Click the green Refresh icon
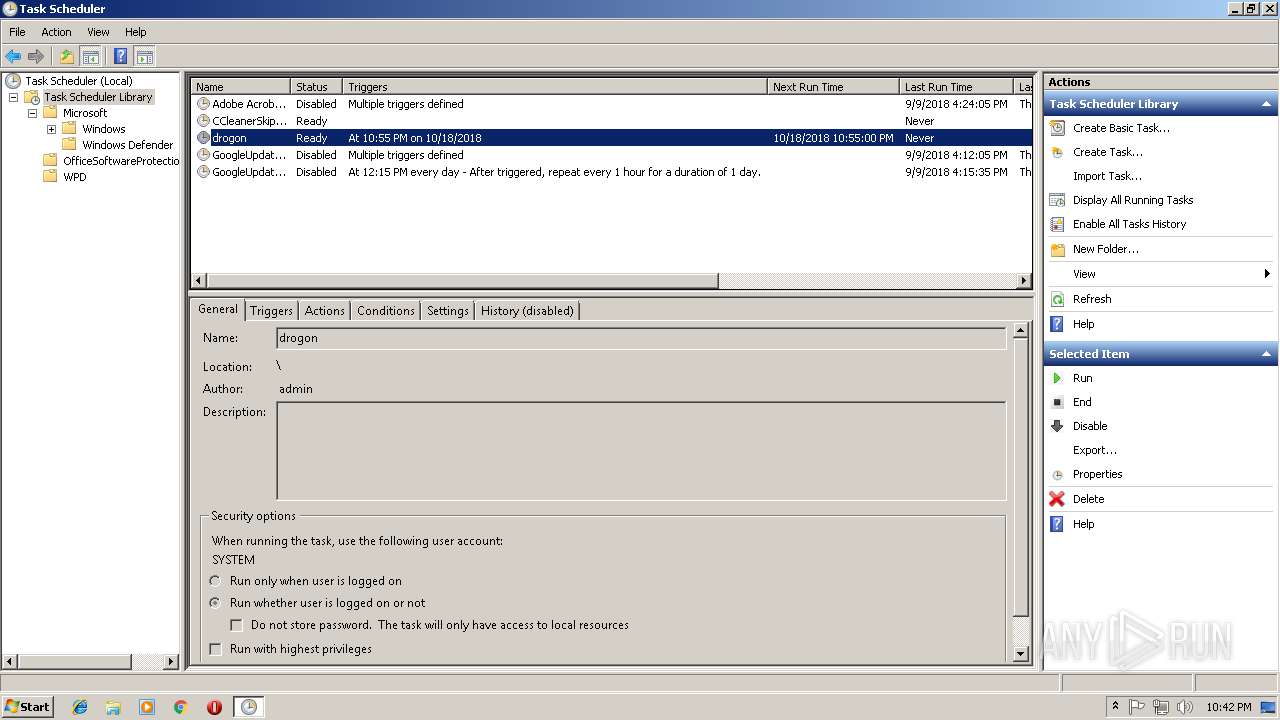 pos(1057,299)
